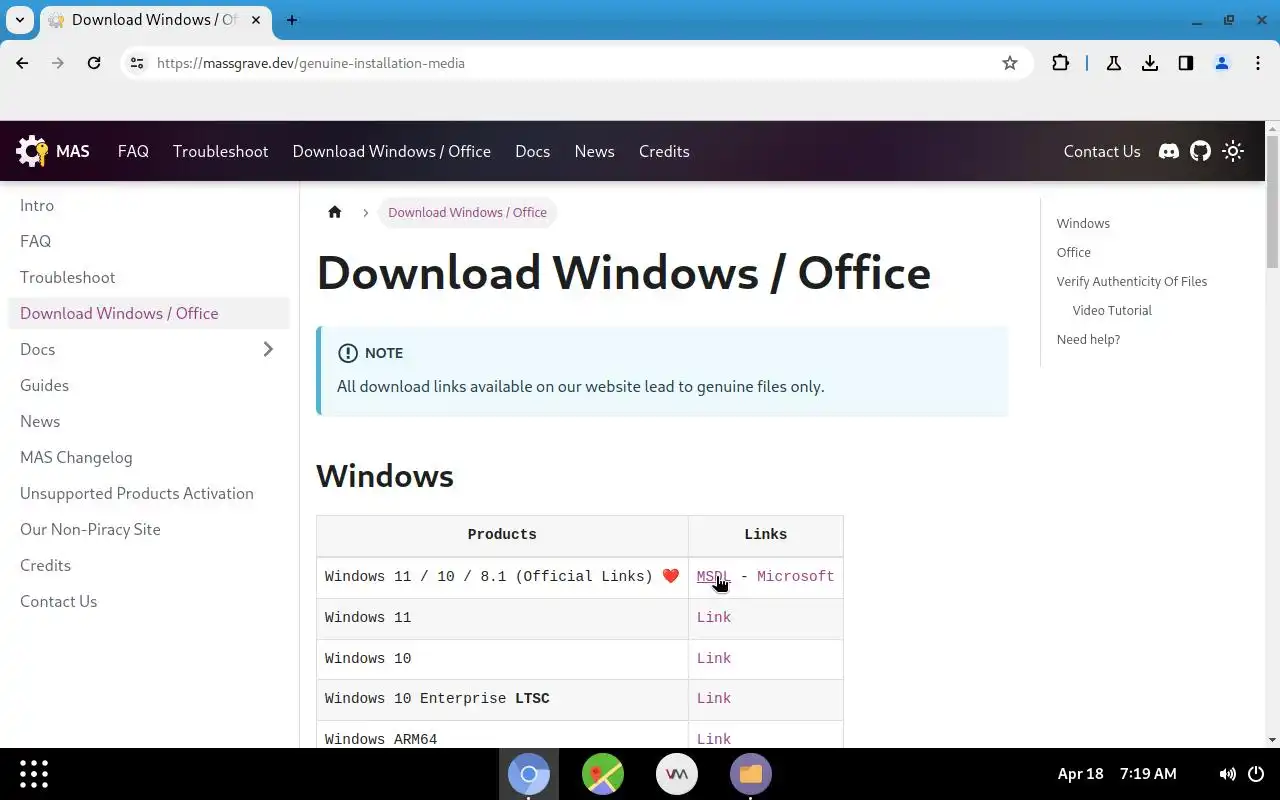
Task: Close the Download Windows / Office tab
Action: pos(256,20)
